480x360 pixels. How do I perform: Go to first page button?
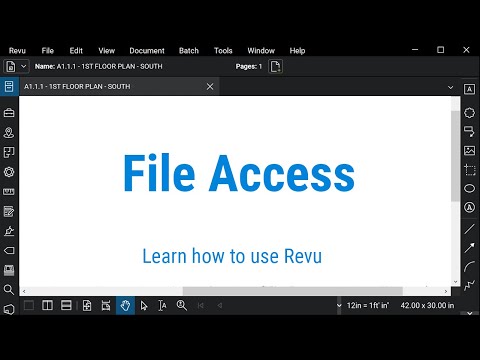[x=201, y=305]
